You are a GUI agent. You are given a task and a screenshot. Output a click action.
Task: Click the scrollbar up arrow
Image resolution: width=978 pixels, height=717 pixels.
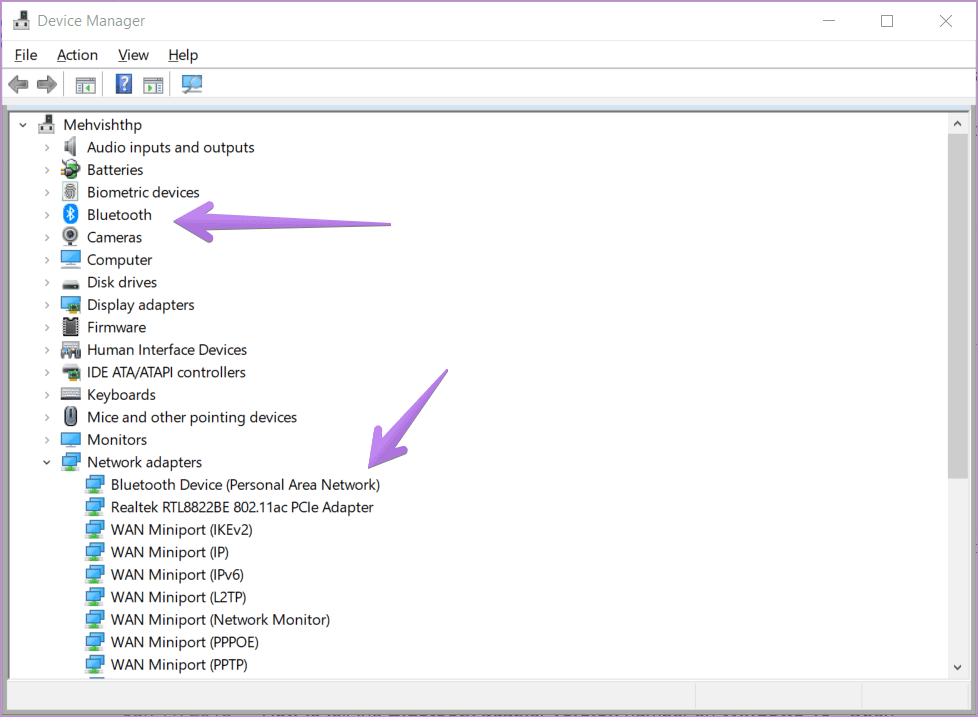tap(957, 123)
